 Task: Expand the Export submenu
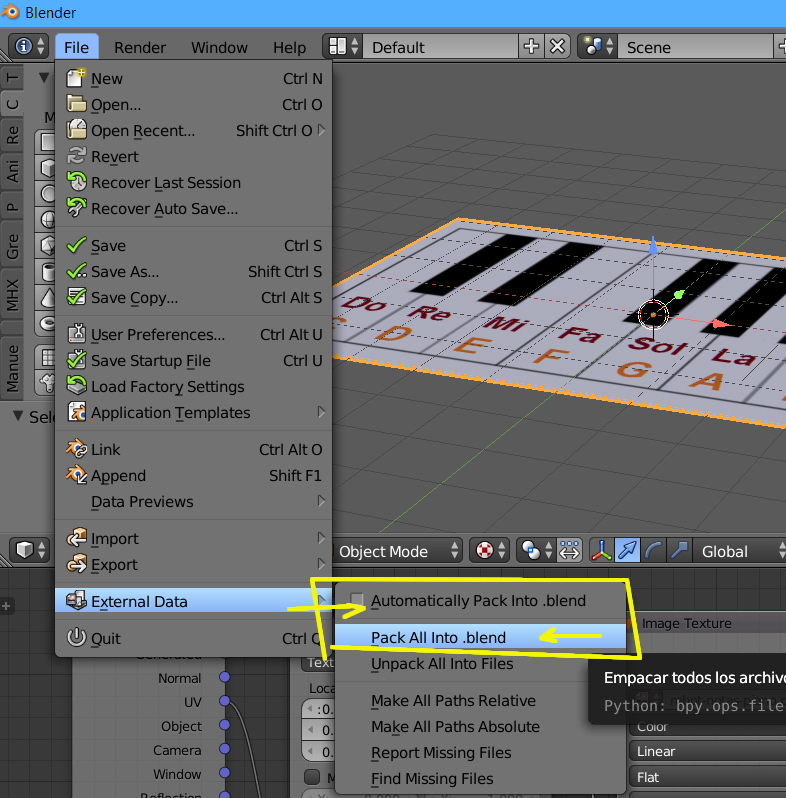194,564
